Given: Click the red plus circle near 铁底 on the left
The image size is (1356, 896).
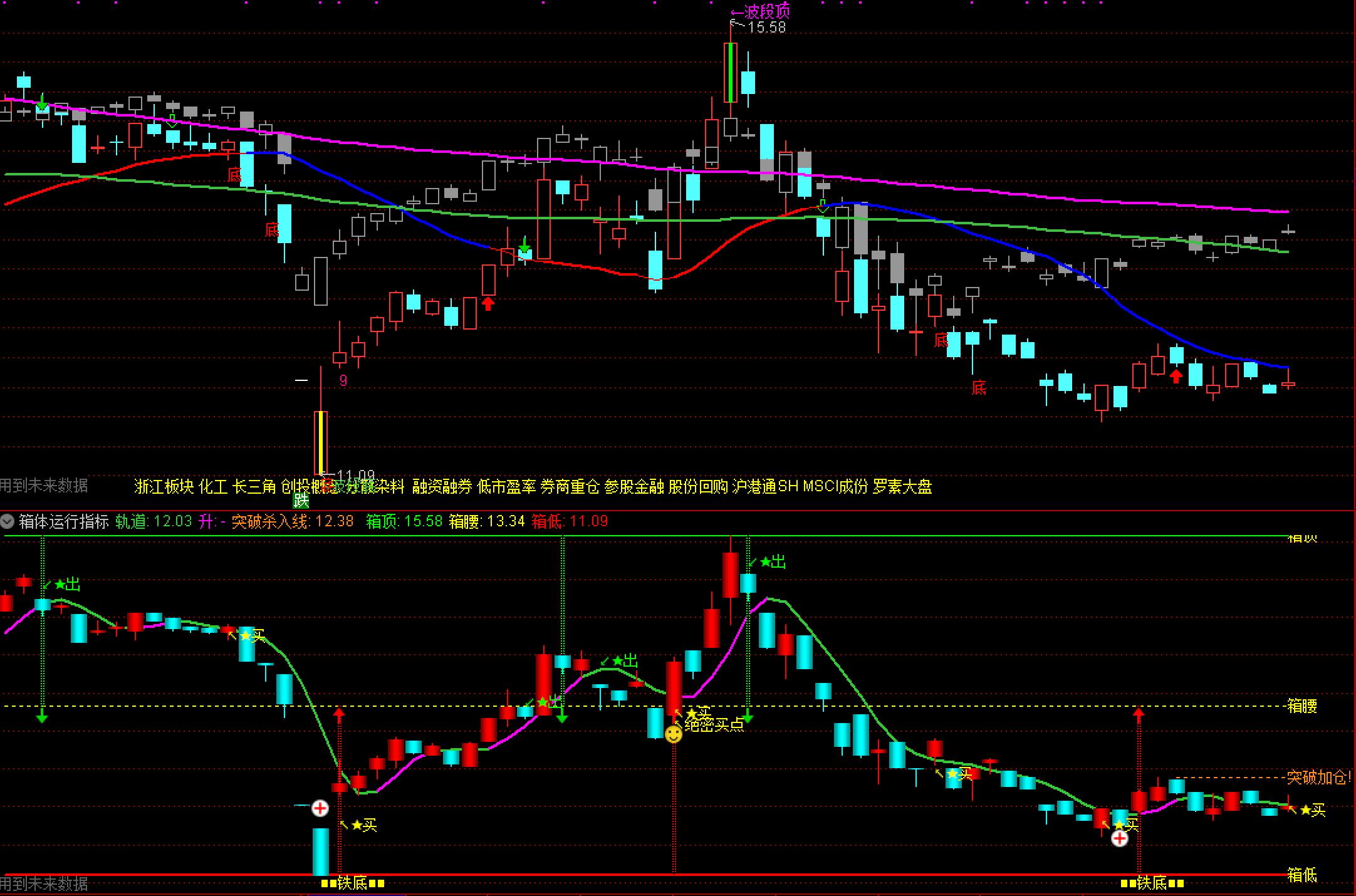Looking at the screenshot, I should tap(320, 808).
